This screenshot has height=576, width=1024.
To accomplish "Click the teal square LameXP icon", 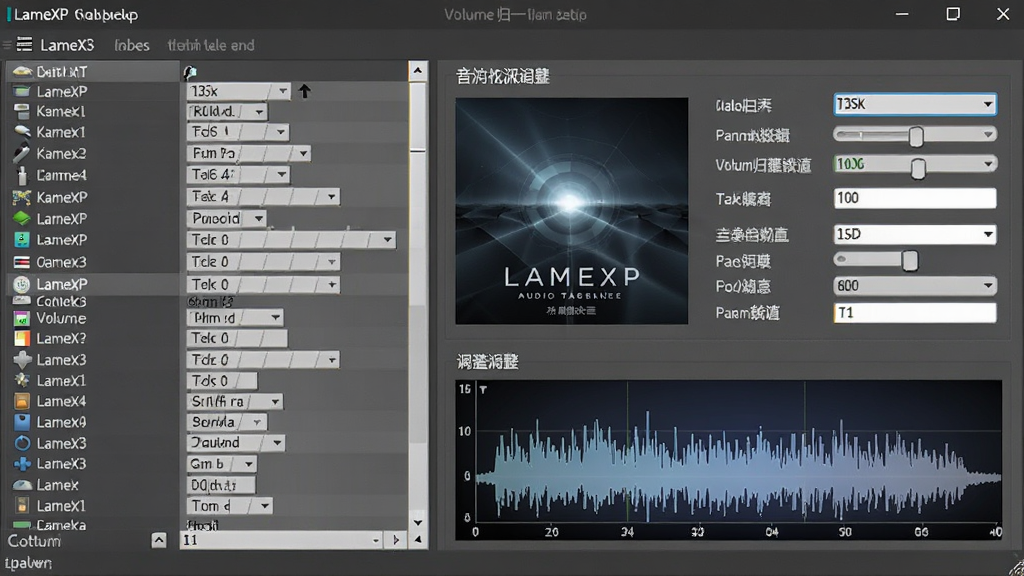I will click(x=22, y=240).
